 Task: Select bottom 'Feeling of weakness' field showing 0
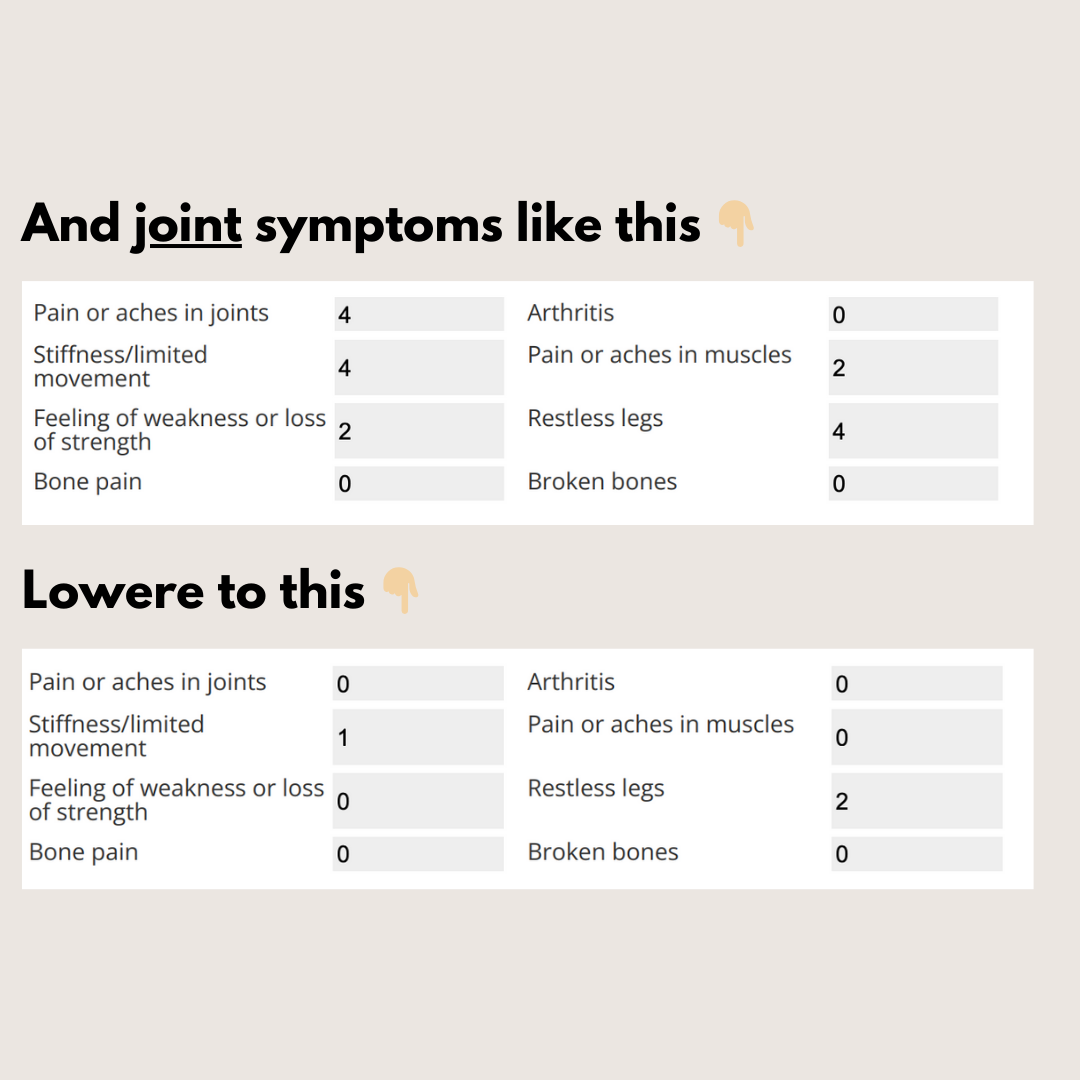click(417, 800)
